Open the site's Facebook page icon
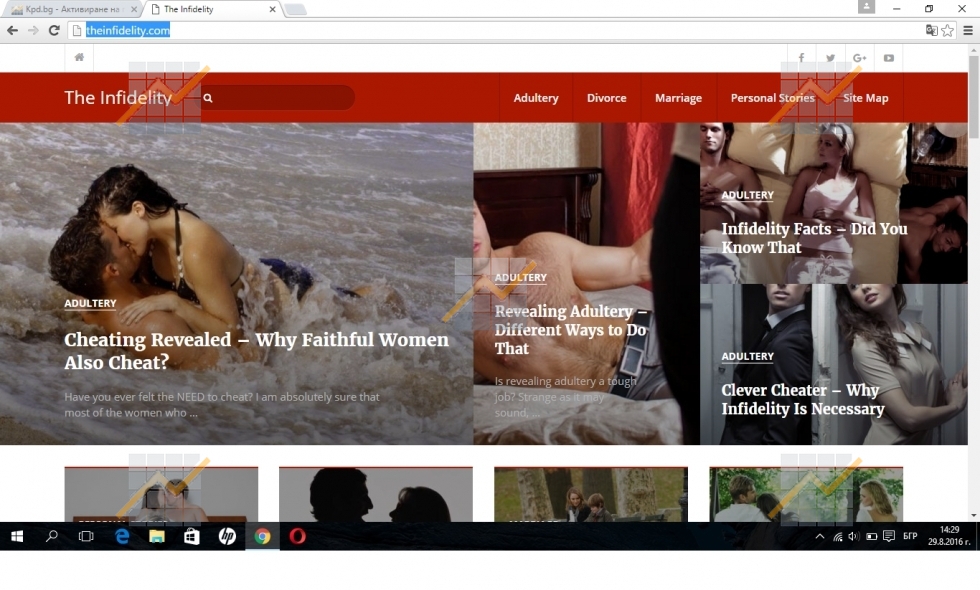The image size is (980, 590). tap(801, 58)
